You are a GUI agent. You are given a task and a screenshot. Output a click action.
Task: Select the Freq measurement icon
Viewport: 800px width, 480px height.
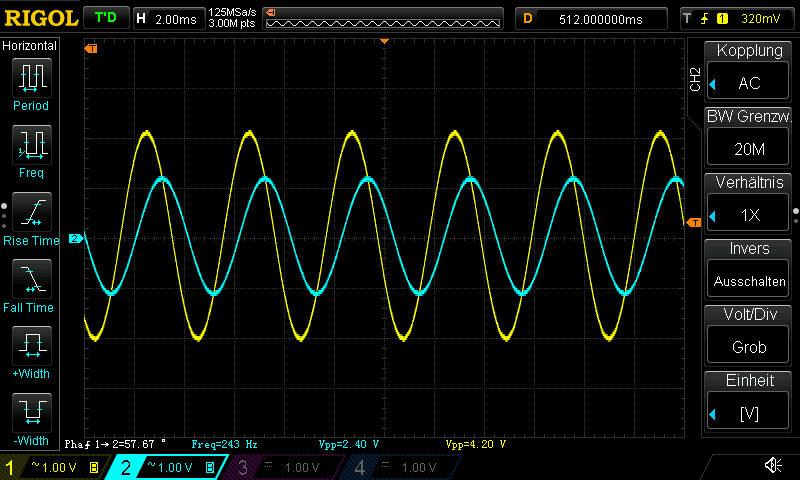[31, 146]
